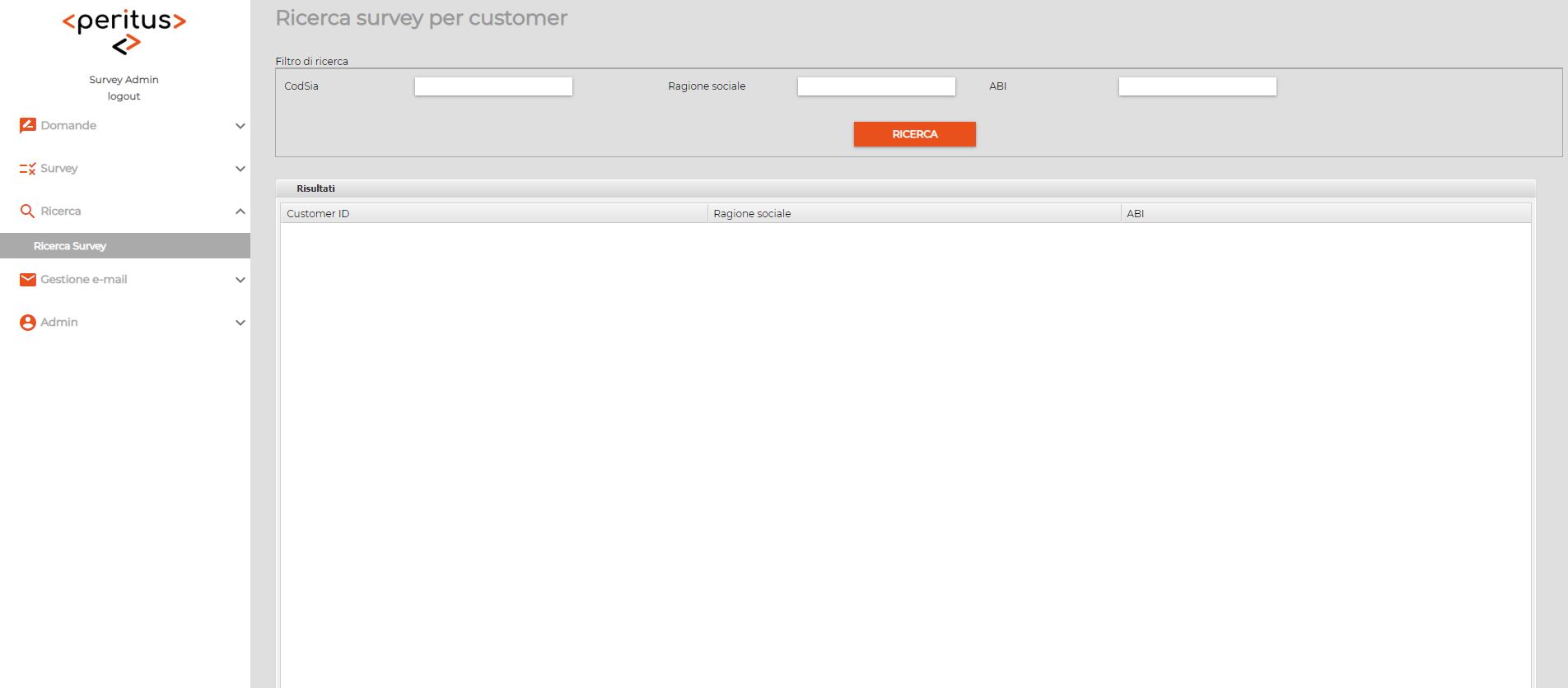Image resolution: width=1568 pixels, height=688 pixels.
Task: Sort by Customer ID column header
Action: click(494, 213)
